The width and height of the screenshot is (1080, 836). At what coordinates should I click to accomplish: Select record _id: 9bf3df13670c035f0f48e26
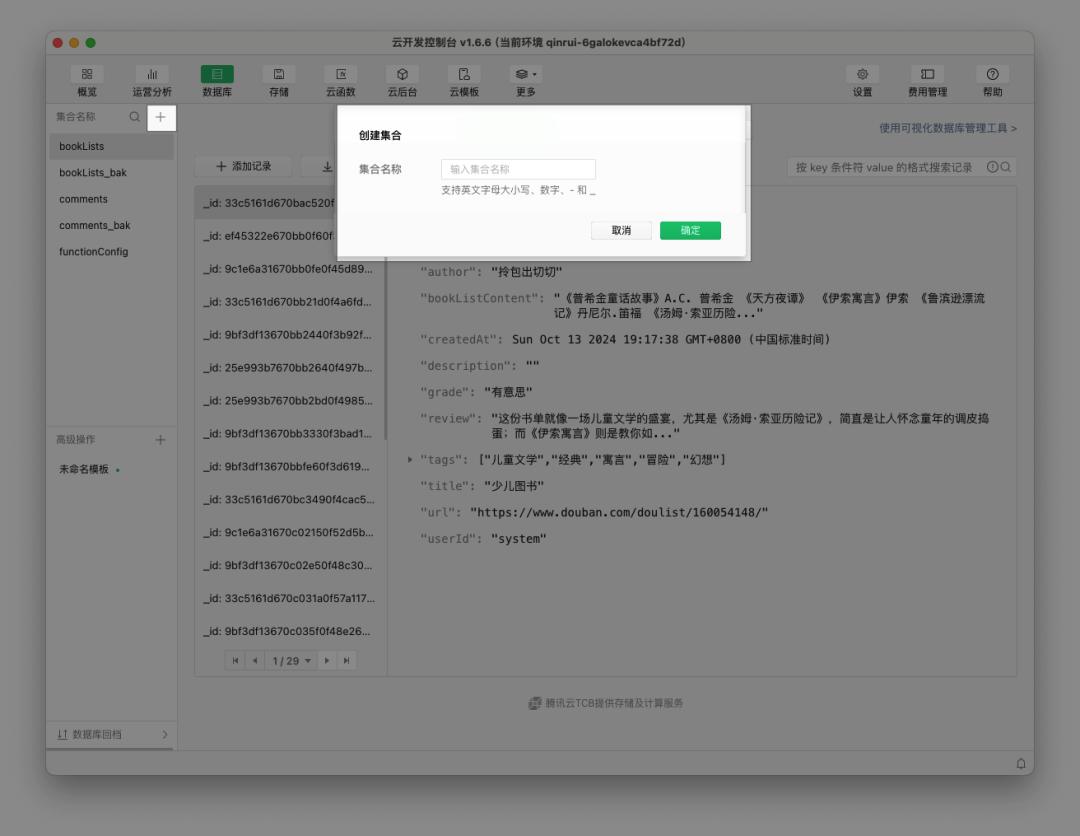tap(289, 631)
